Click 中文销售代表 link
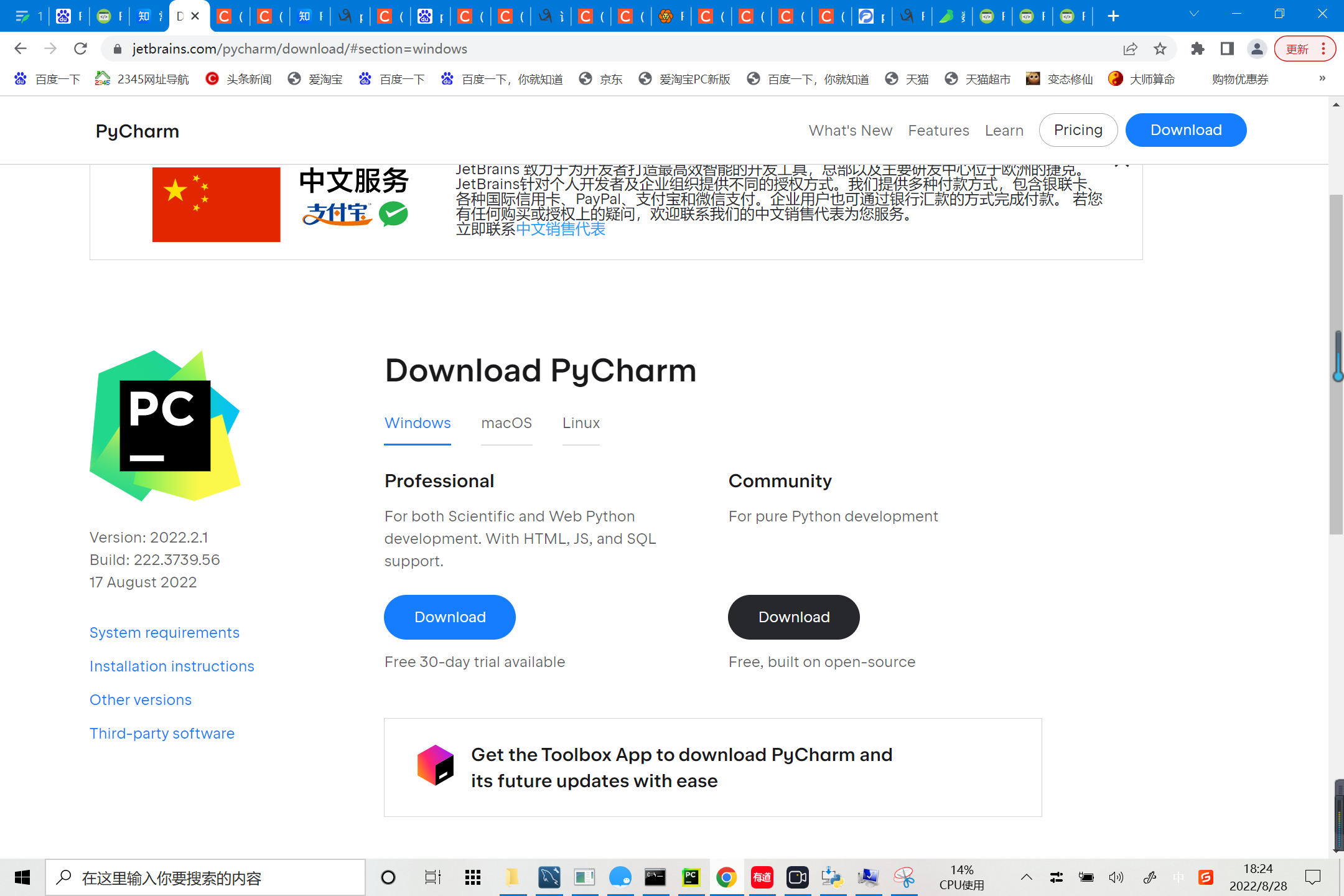This screenshot has width=1344, height=896. coord(561,229)
